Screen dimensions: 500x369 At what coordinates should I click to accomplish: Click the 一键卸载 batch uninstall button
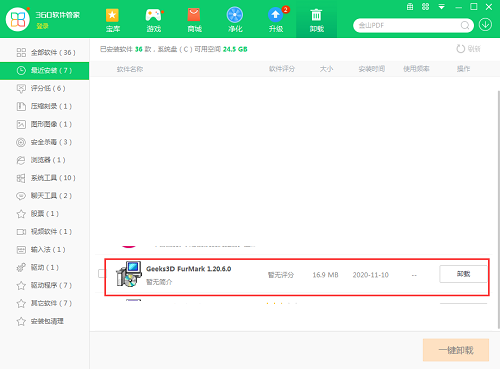tap(456, 350)
